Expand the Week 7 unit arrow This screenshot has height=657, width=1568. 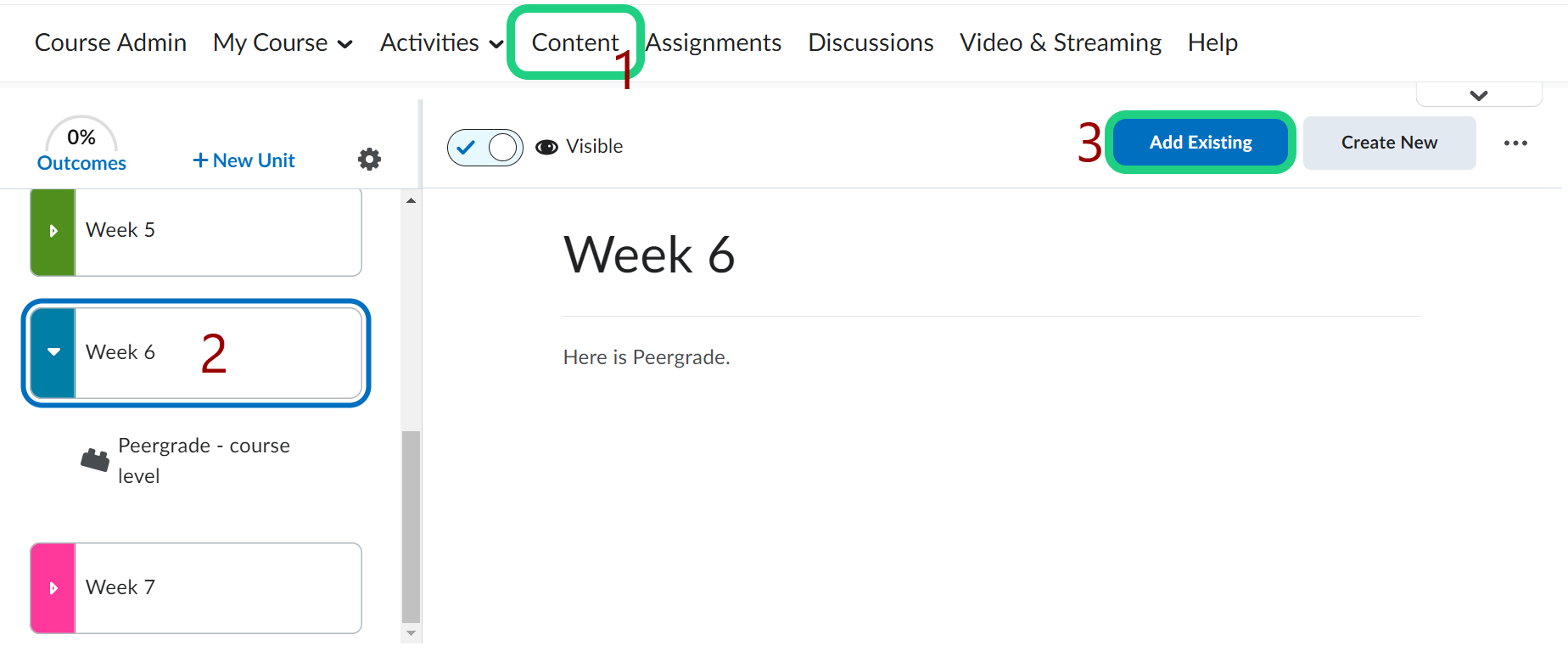click(x=53, y=588)
